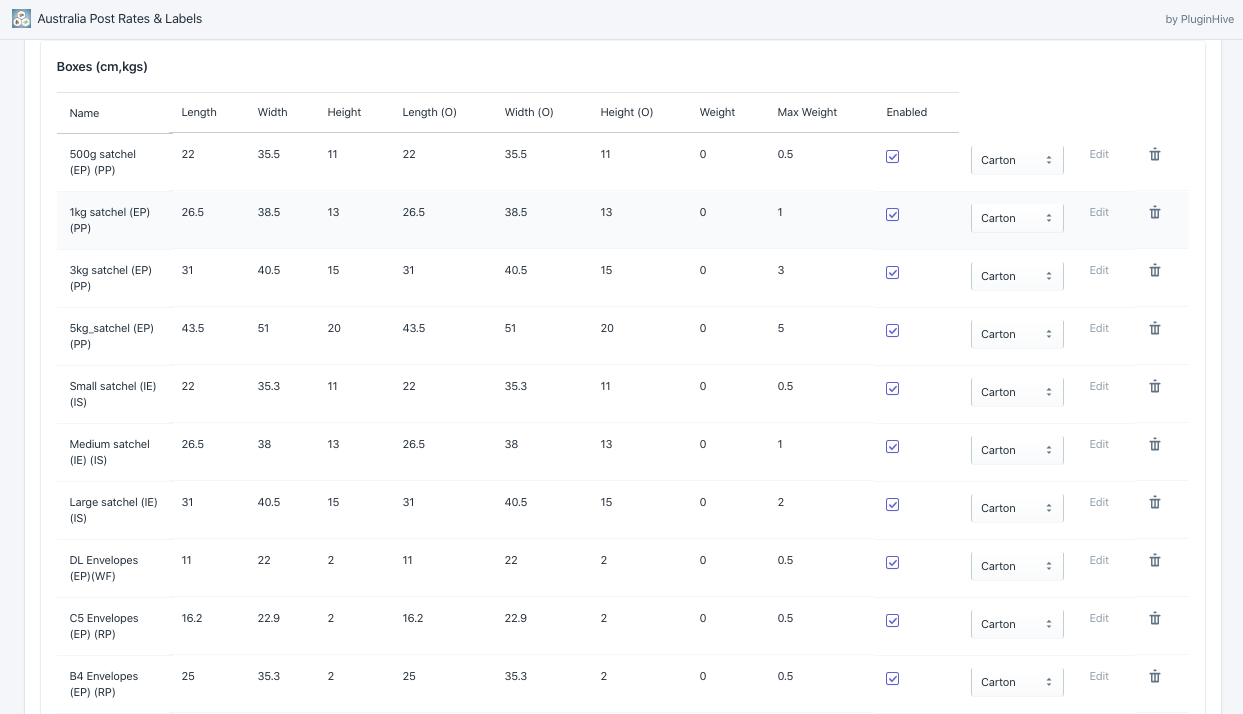The image size is (1243, 714).
Task: Edit the Small satchel (IE) (IS) box
Action: pos(1099,386)
